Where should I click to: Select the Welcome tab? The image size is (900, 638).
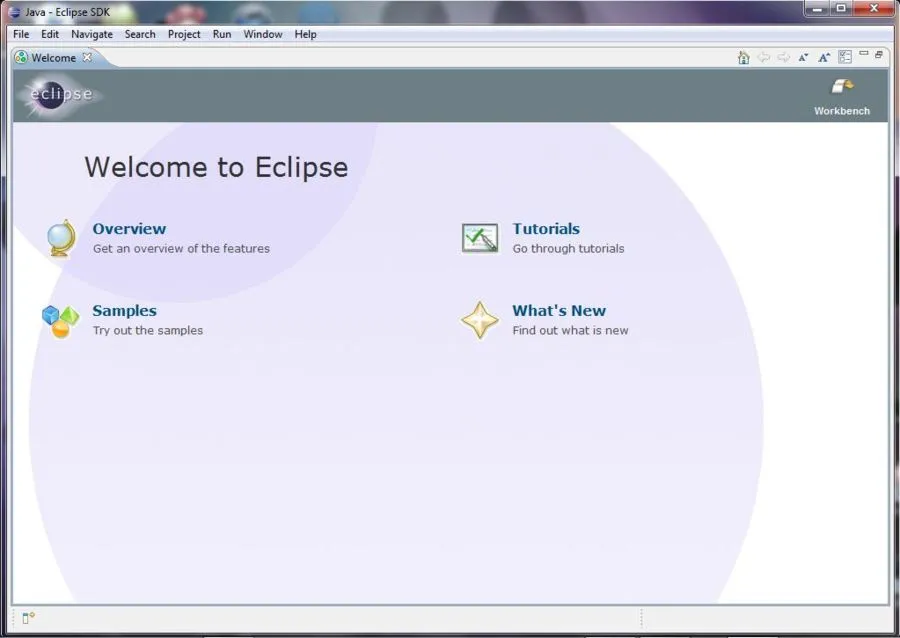coord(53,57)
